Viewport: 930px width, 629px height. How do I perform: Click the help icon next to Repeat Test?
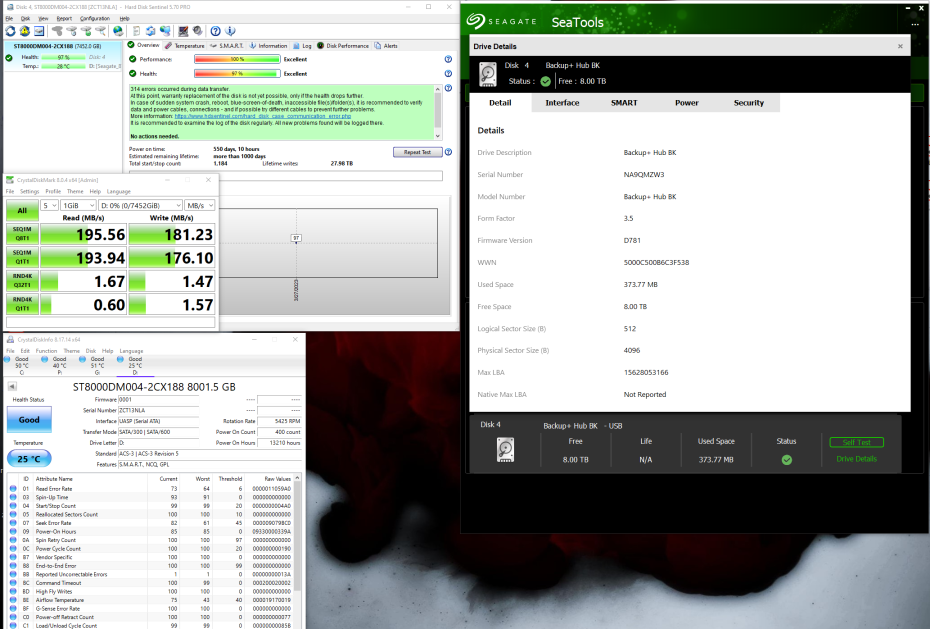(x=448, y=152)
